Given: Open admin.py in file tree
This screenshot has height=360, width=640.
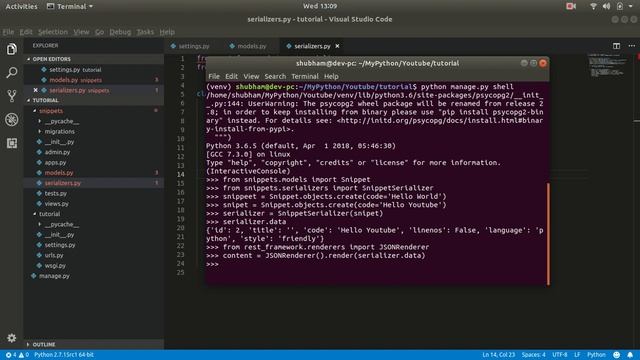Looking at the screenshot, I should pos(57,152).
